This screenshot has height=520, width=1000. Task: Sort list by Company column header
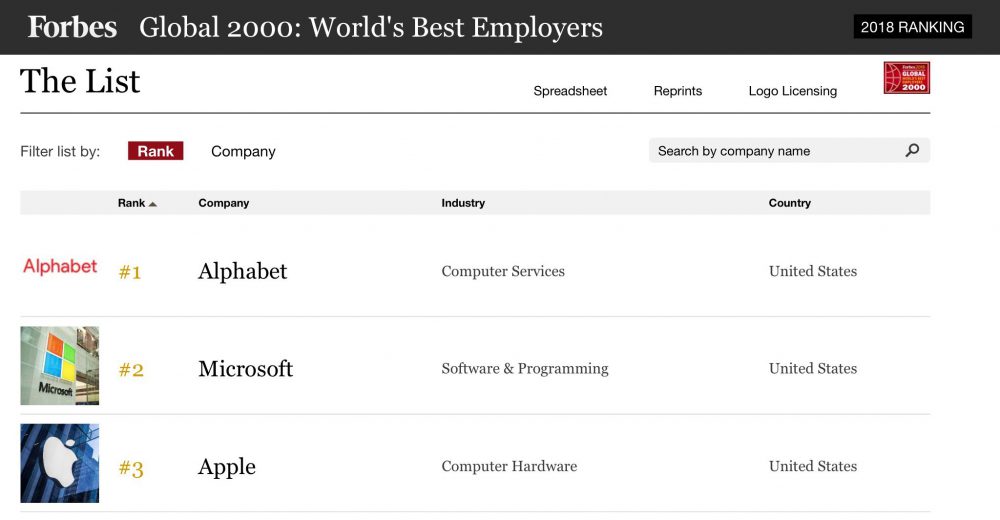click(224, 203)
